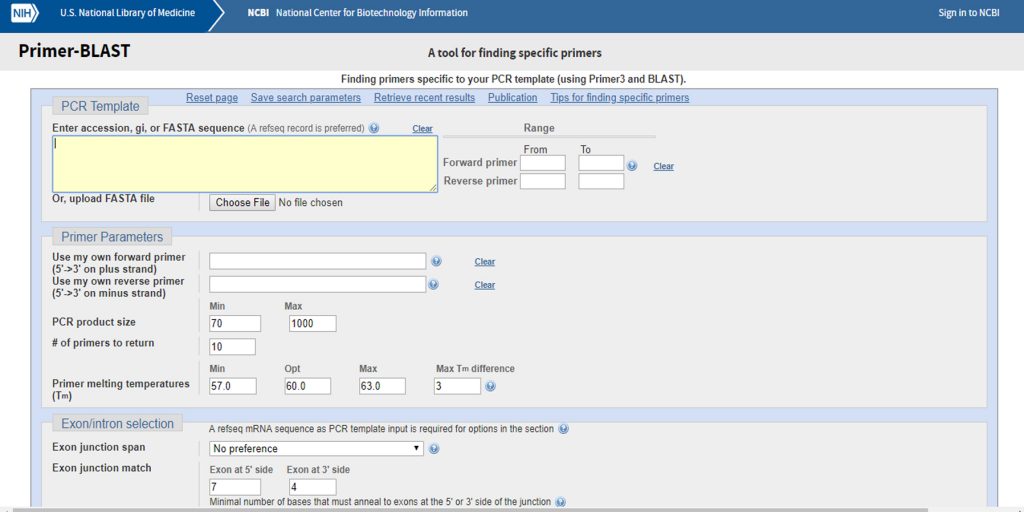Screen dimensions: 1024x512
Task: Click melting temperature Min field
Action: (x=232, y=386)
